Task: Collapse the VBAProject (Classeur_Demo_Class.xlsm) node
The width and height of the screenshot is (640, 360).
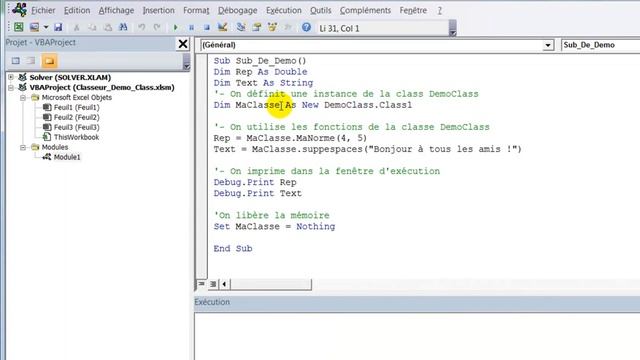Action: 11,87
